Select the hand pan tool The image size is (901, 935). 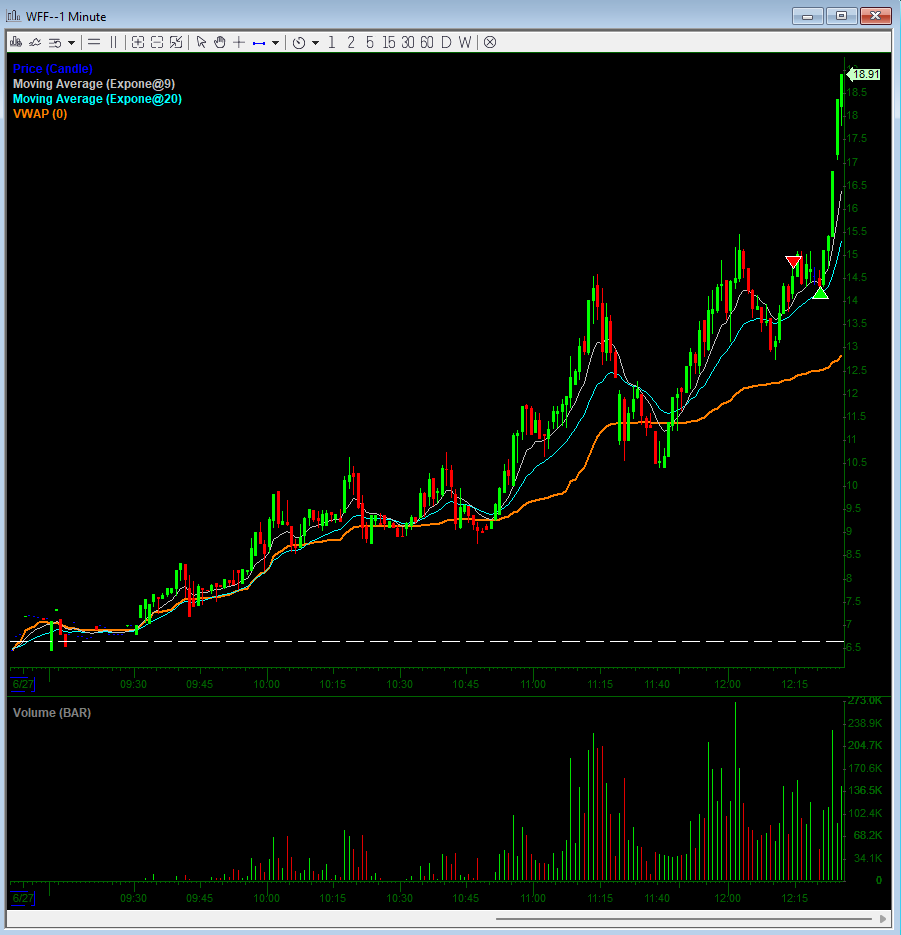pos(220,42)
